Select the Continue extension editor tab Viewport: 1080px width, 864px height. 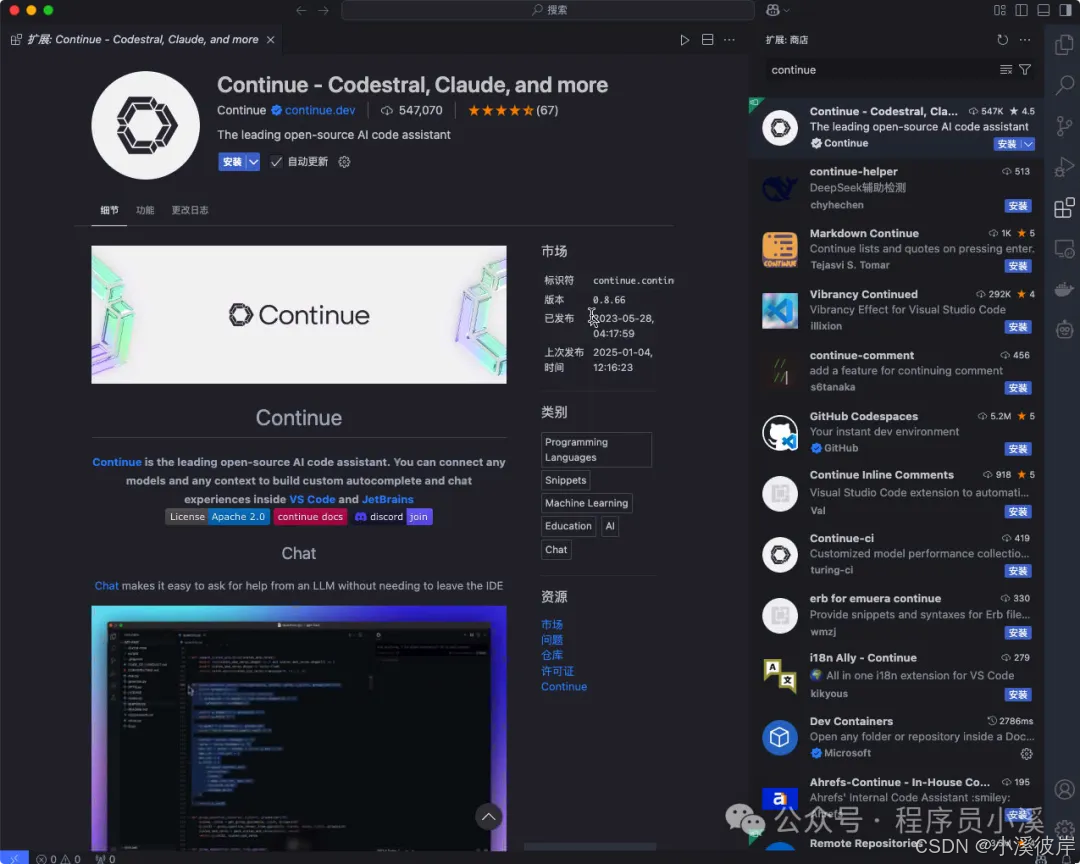pyautogui.click(x=143, y=40)
